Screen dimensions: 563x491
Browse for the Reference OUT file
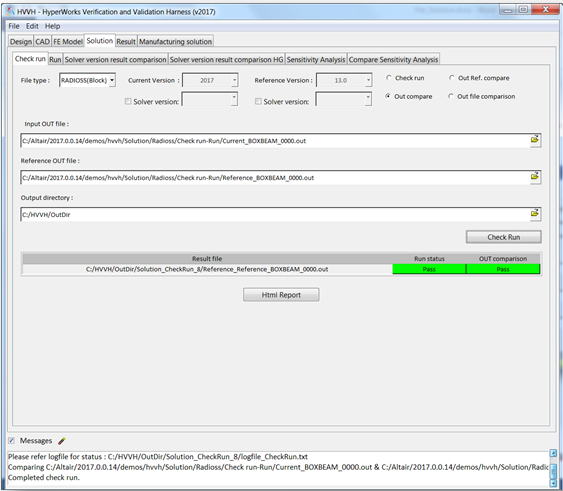click(535, 176)
